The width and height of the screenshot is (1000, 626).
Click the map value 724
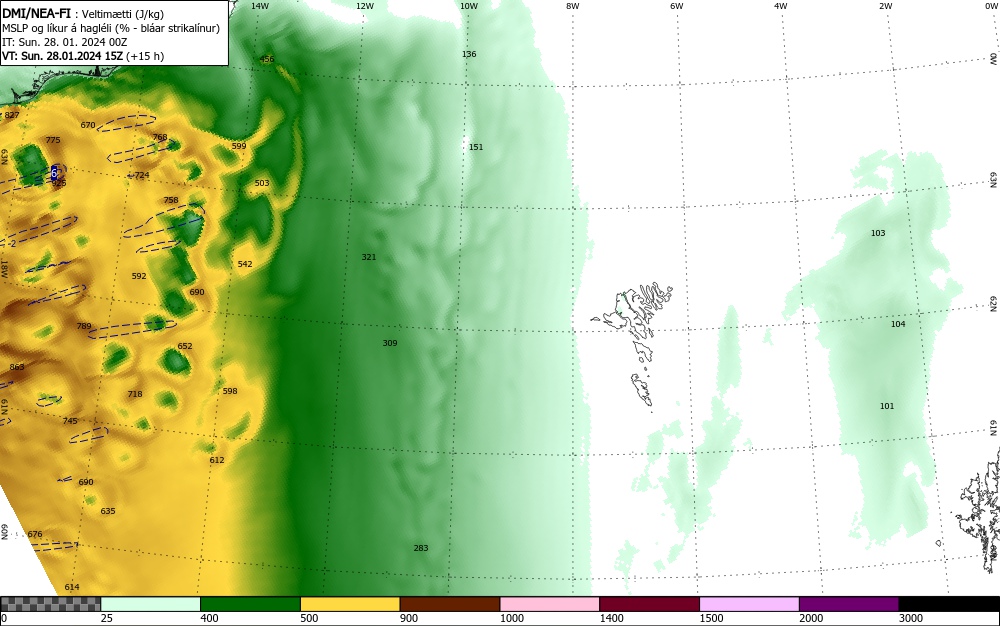click(x=142, y=175)
